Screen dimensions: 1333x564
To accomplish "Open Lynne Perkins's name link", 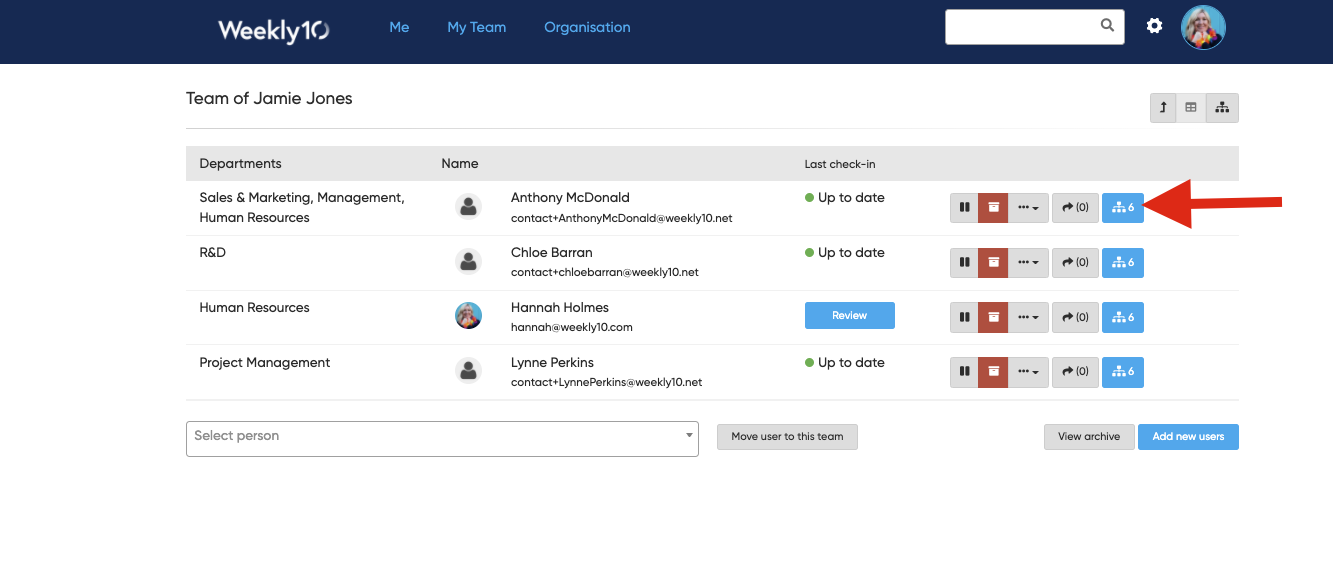I will click(x=552, y=363).
